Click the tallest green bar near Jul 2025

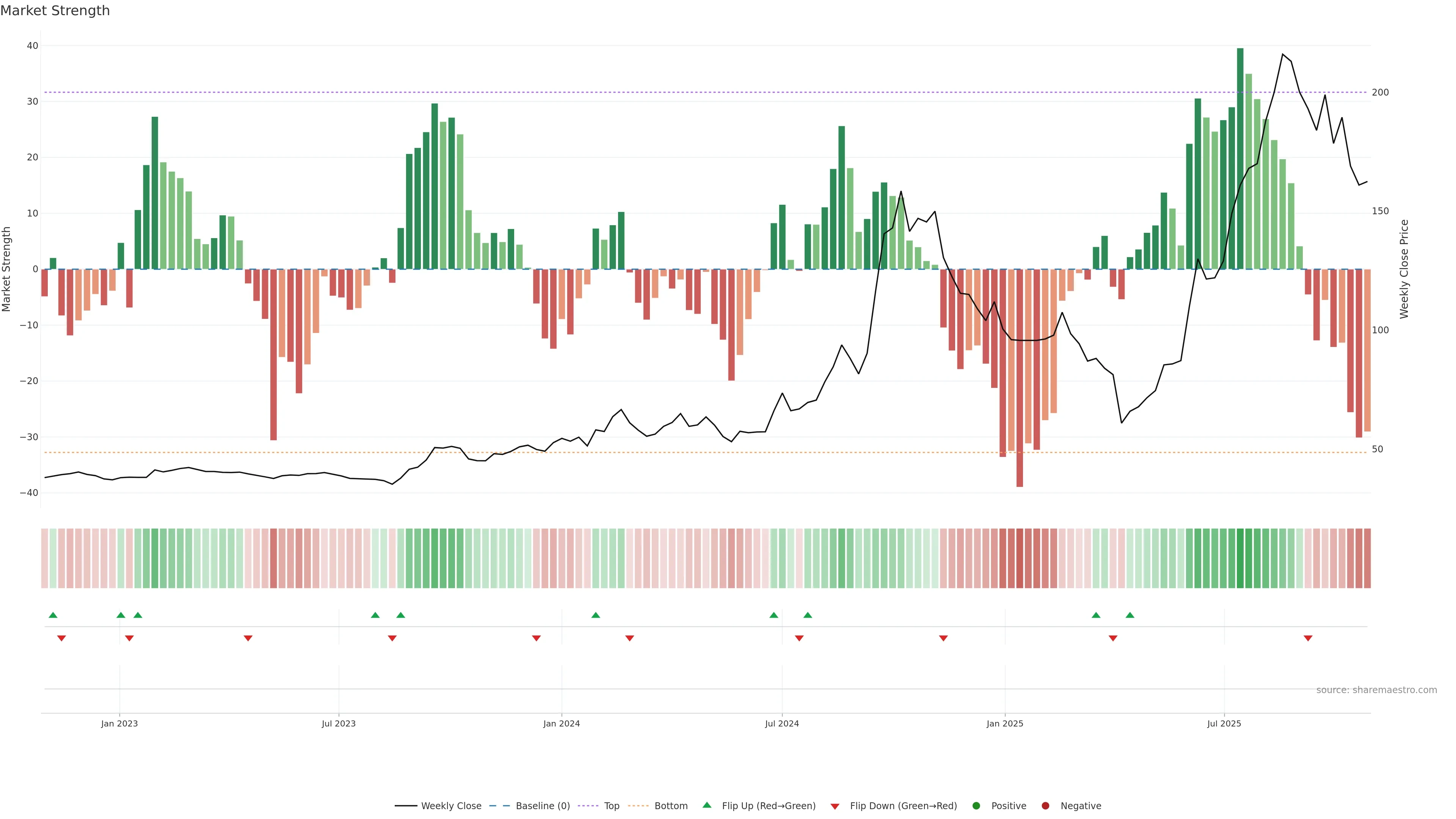click(1240, 158)
